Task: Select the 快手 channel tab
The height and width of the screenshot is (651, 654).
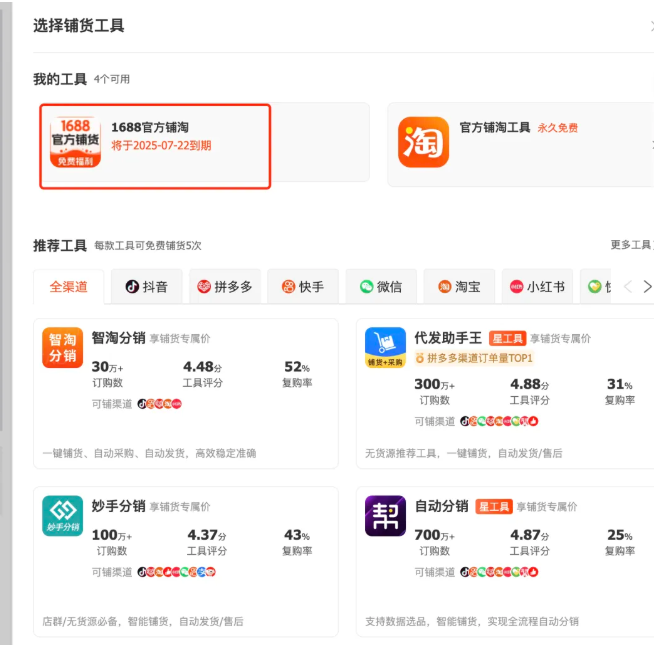Action: click(303, 287)
